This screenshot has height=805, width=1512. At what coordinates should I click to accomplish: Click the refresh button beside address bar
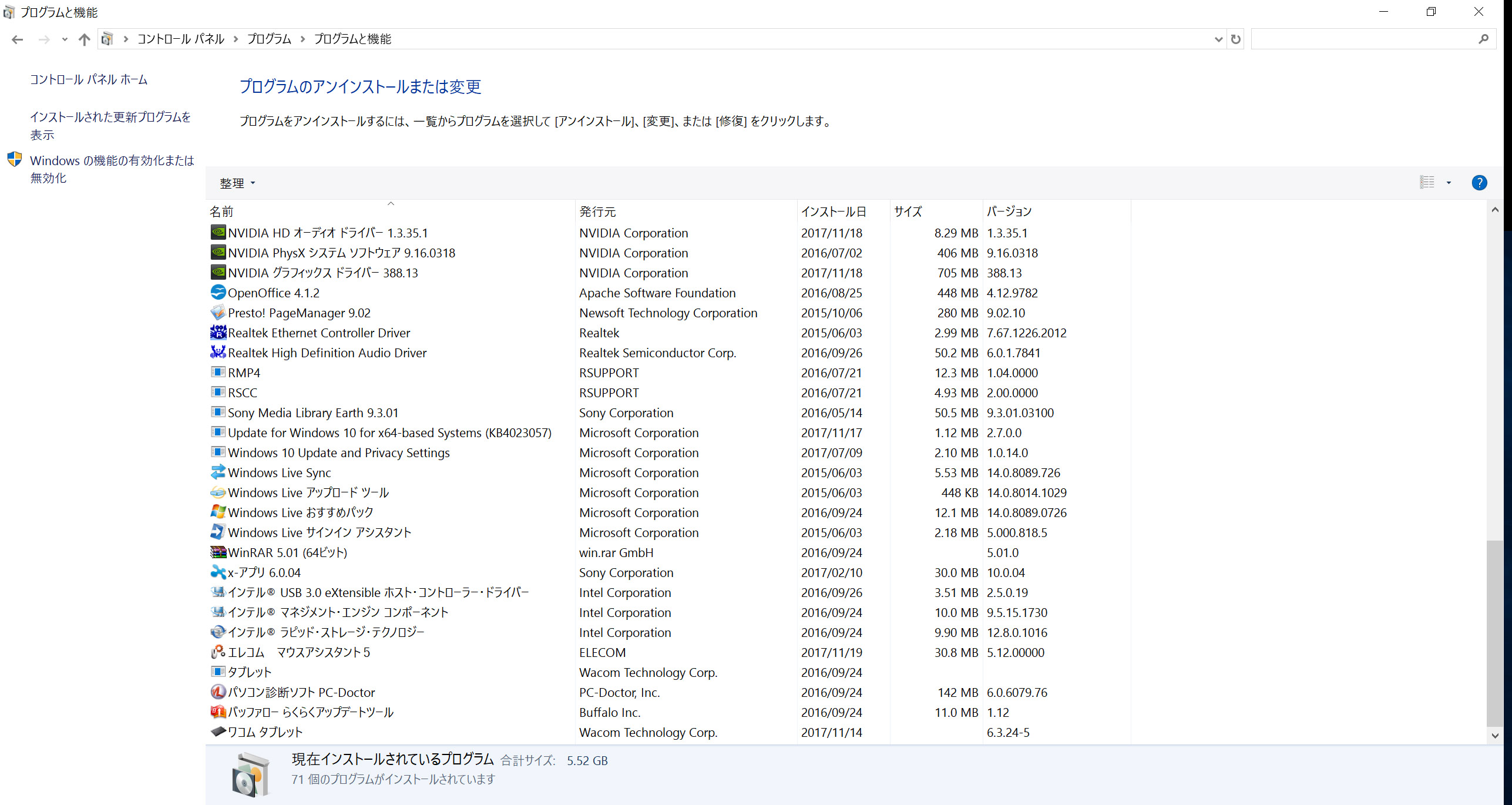coord(1235,39)
